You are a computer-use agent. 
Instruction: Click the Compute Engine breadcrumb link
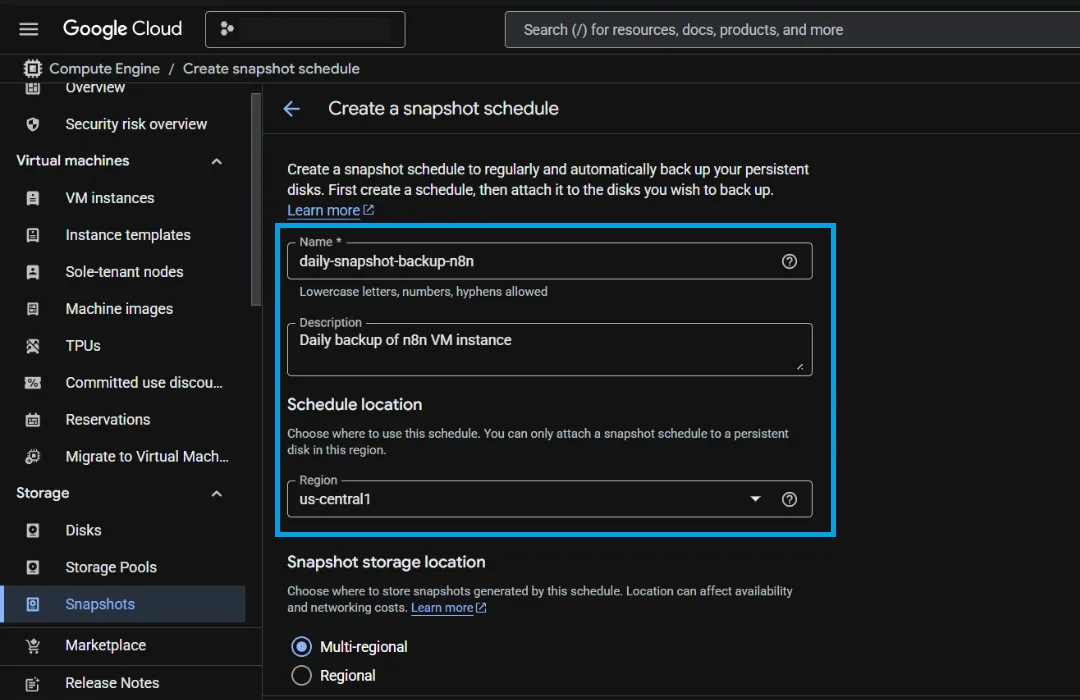click(105, 68)
